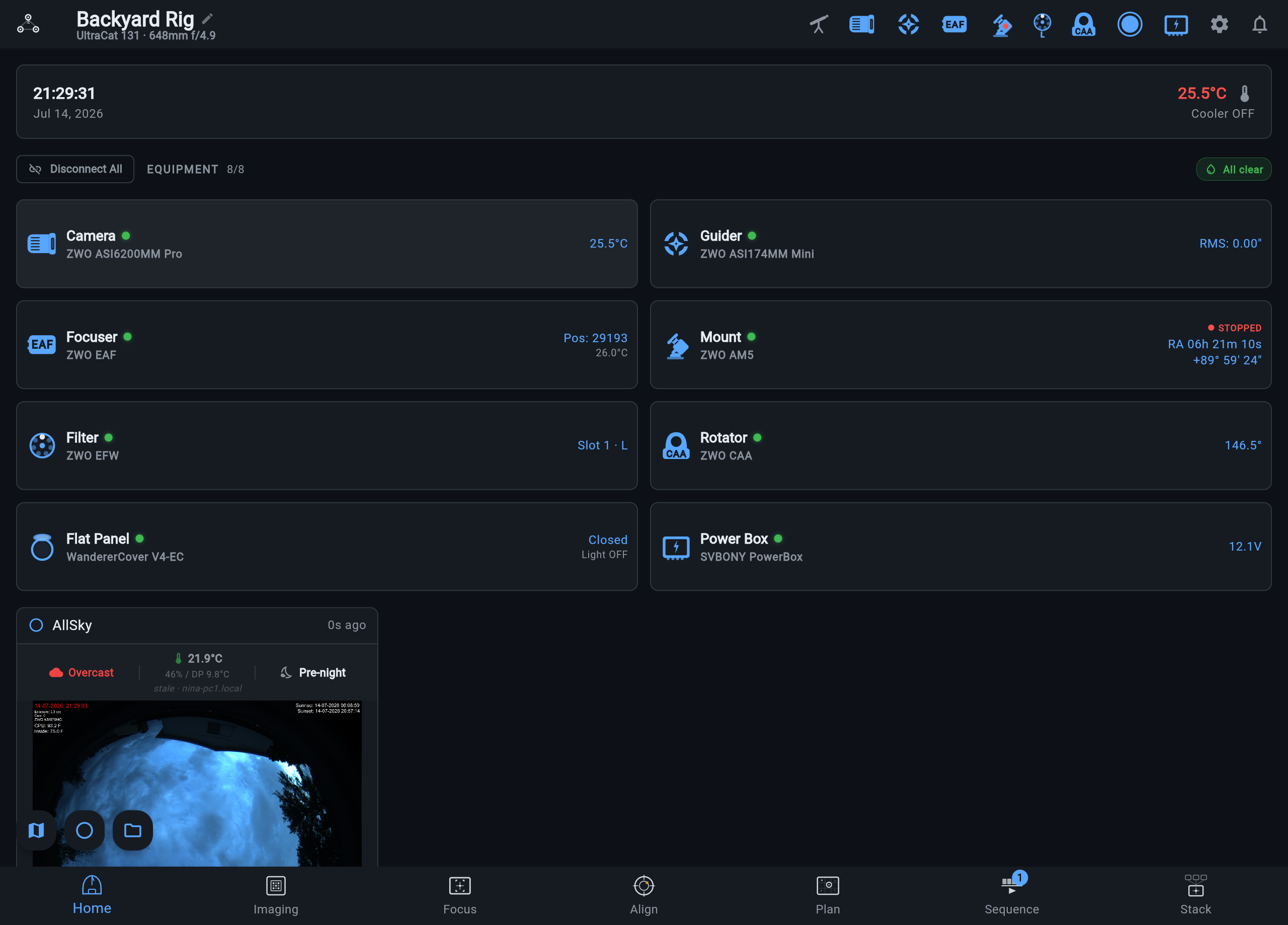The width and height of the screenshot is (1288, 925).
Task: Click the Power Box card icon
Action: tap(676, 547)
